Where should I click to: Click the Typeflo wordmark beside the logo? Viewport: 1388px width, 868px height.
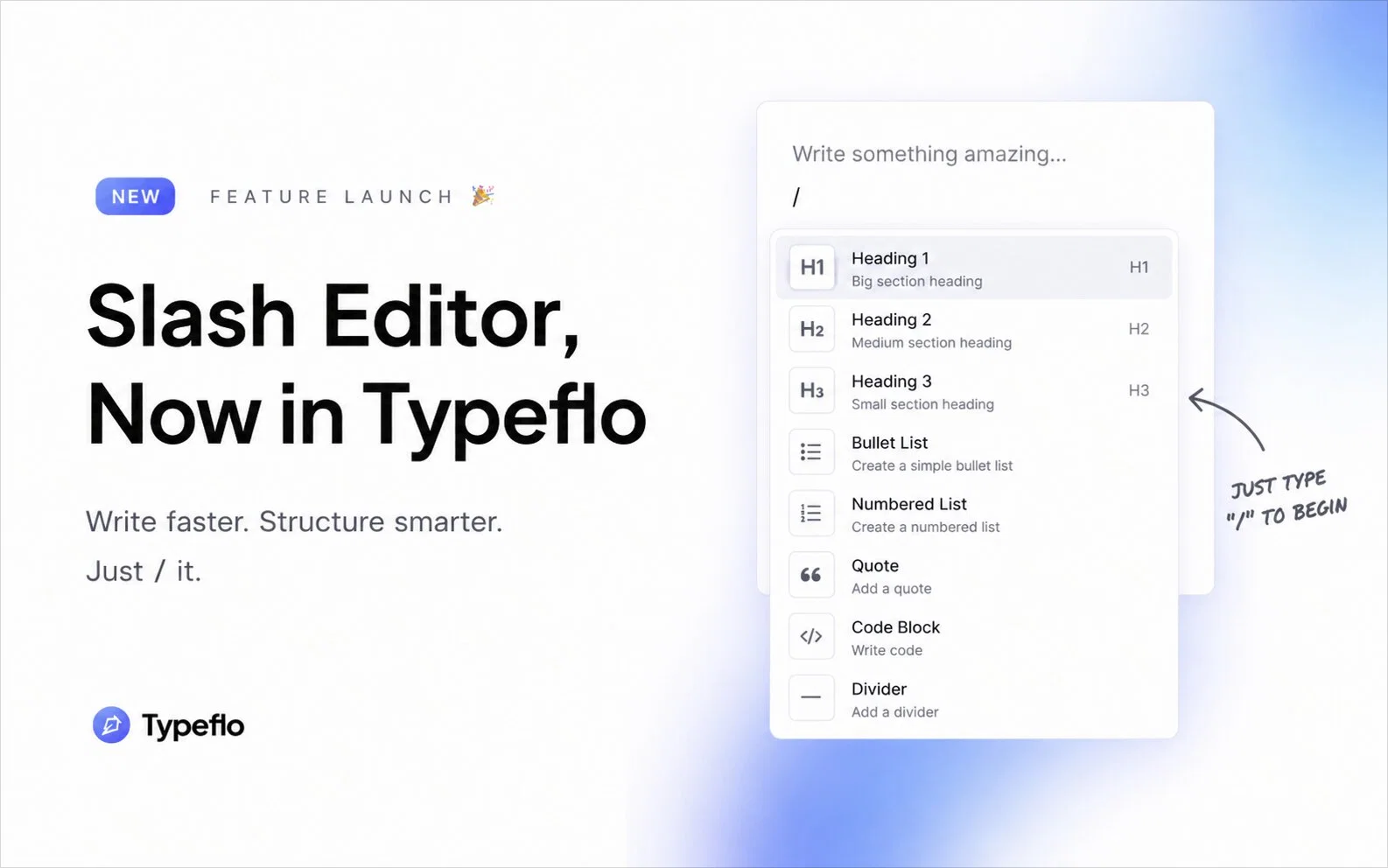point(193,726)
